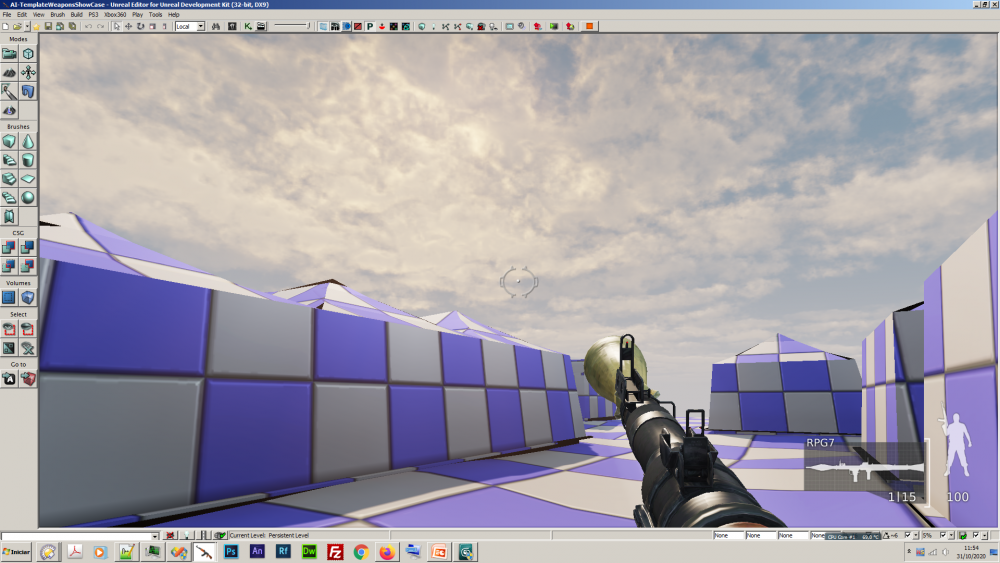Open Photoshop from the taskbar
The height and width of the screenshot is (563, 1000).
231,552
